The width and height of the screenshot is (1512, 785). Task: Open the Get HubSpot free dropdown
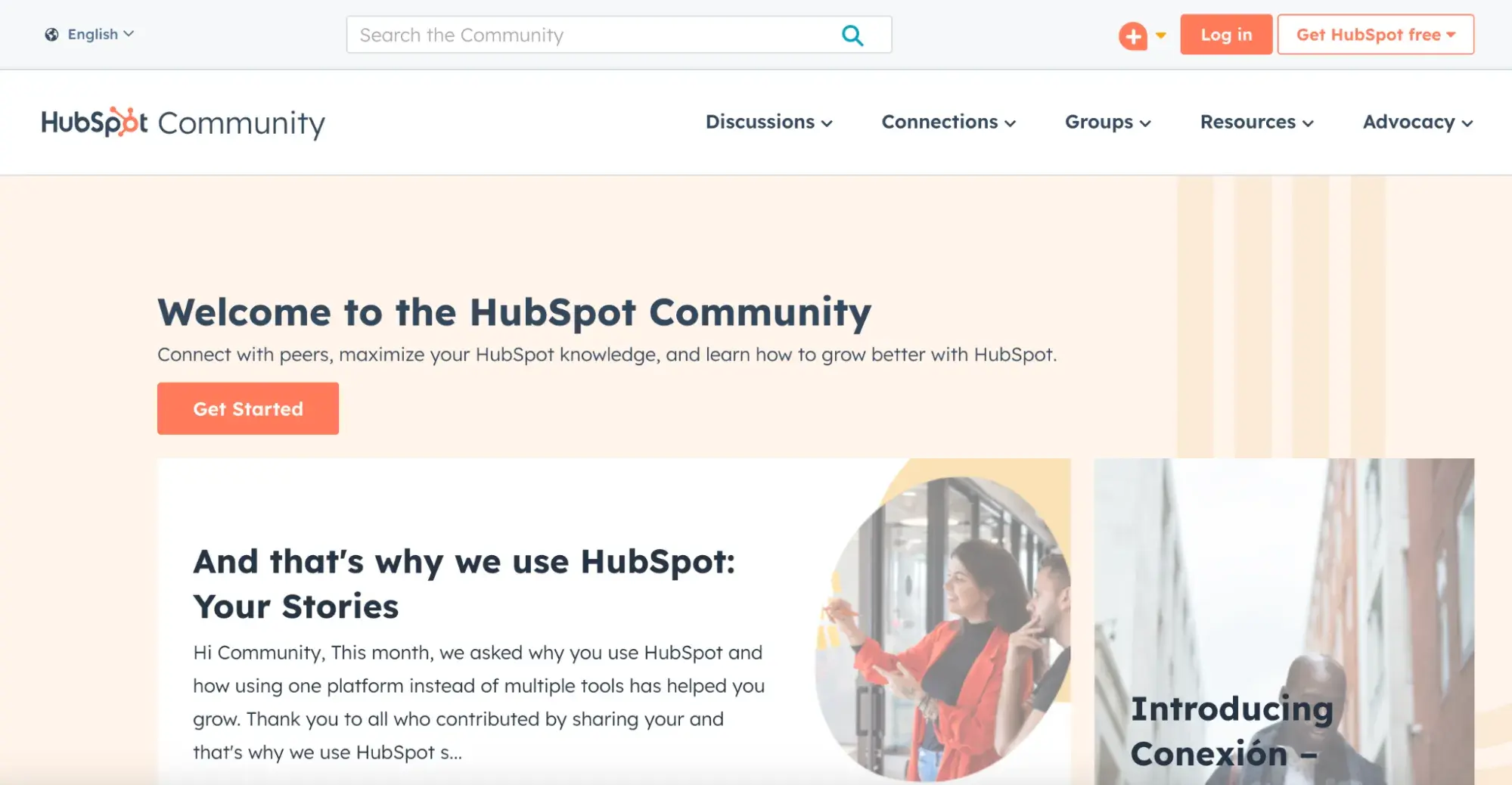point(1375,35)
